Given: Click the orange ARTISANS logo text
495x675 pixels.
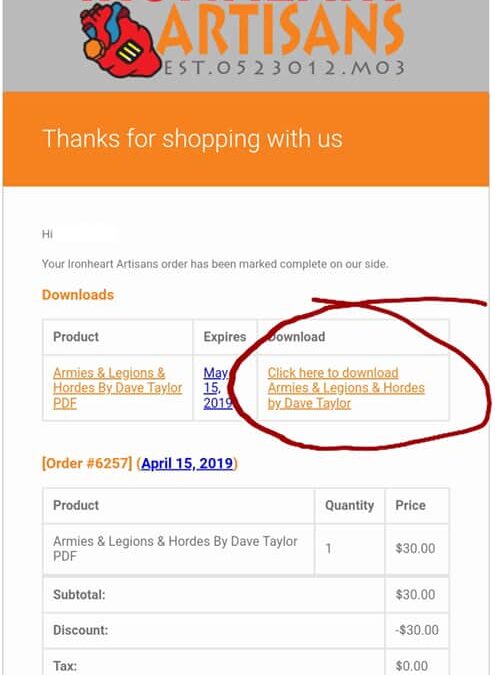Looking at the screenshot, I should coord(282,29).
